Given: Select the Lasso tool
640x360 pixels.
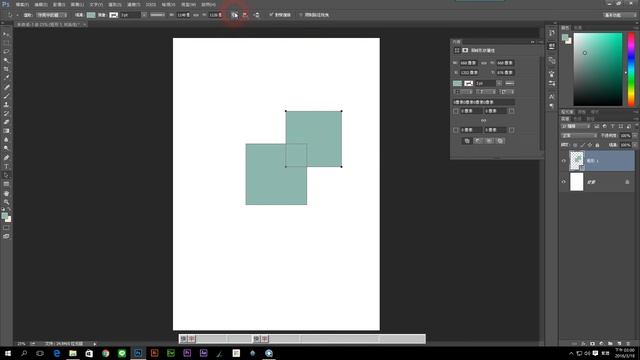Looking at the screenshot, I should click(x=6, y=51).
